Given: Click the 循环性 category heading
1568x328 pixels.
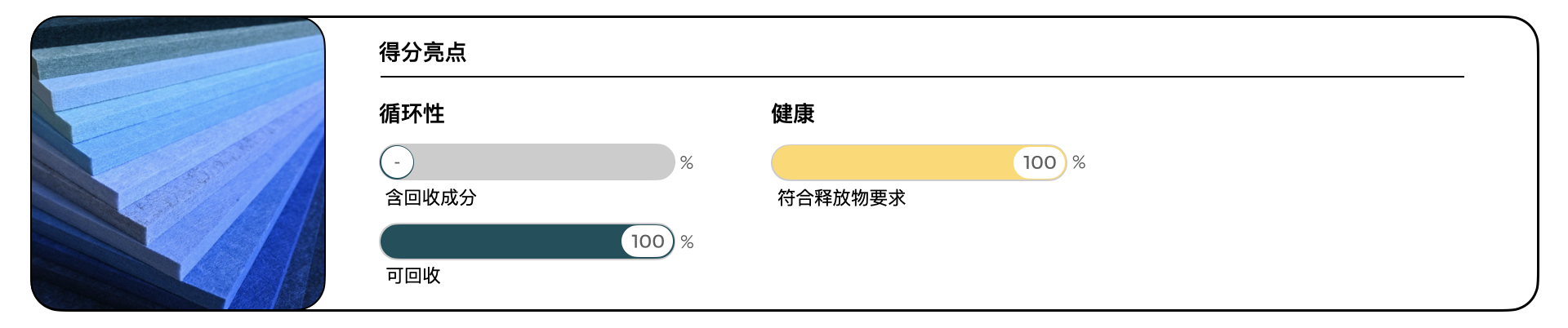Looking at the screenshot, I should coord(412,113).
